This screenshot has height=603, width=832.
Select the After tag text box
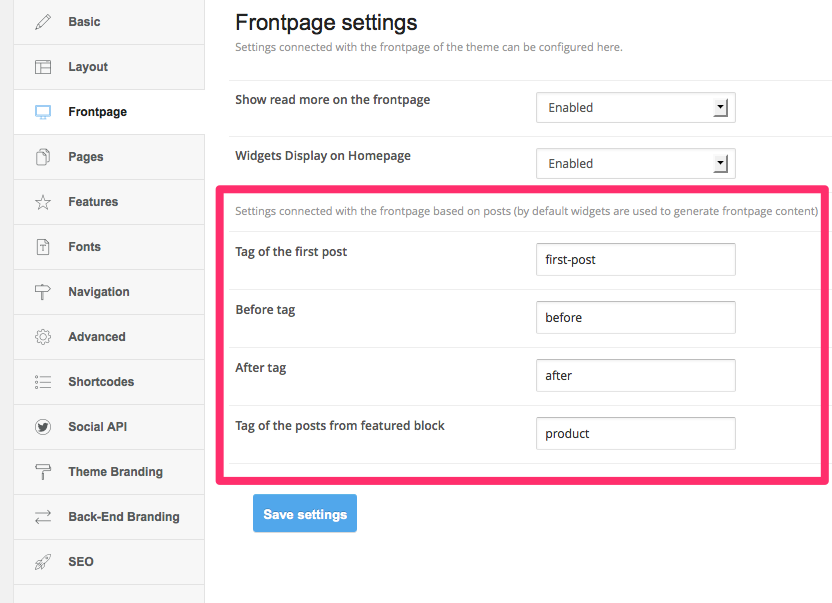[635, 376]
